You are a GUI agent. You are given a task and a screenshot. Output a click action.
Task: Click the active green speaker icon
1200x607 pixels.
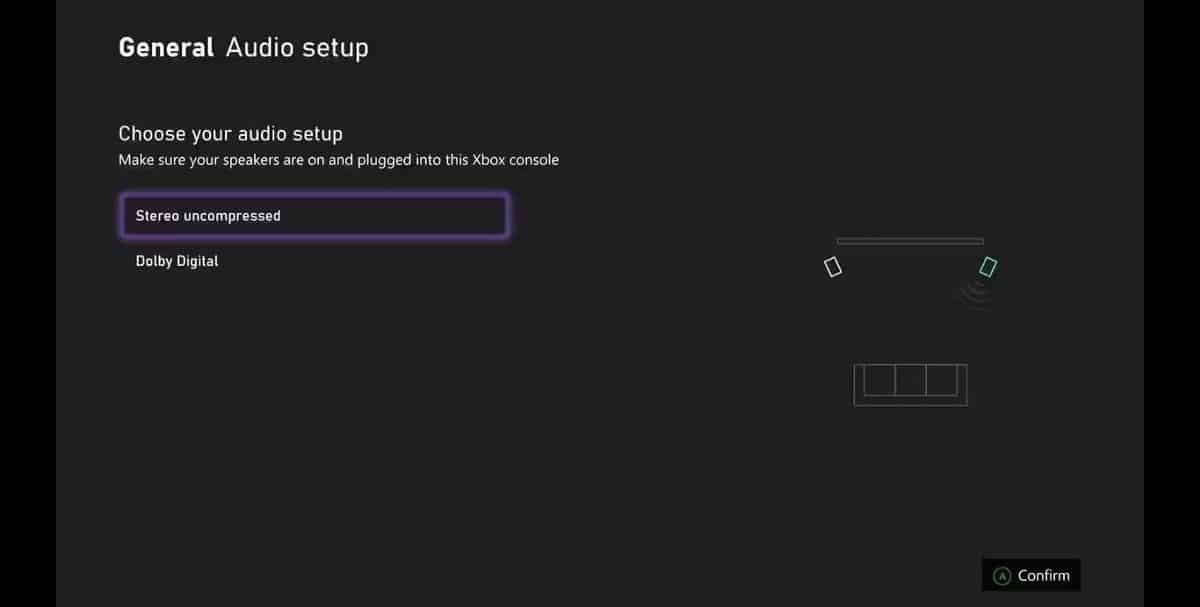[x=988, y=267]
